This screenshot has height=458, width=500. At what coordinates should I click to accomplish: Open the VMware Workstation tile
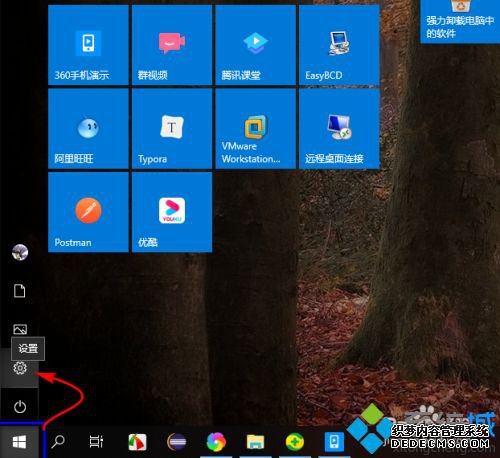pyautogui.click(x=256, y=129)
